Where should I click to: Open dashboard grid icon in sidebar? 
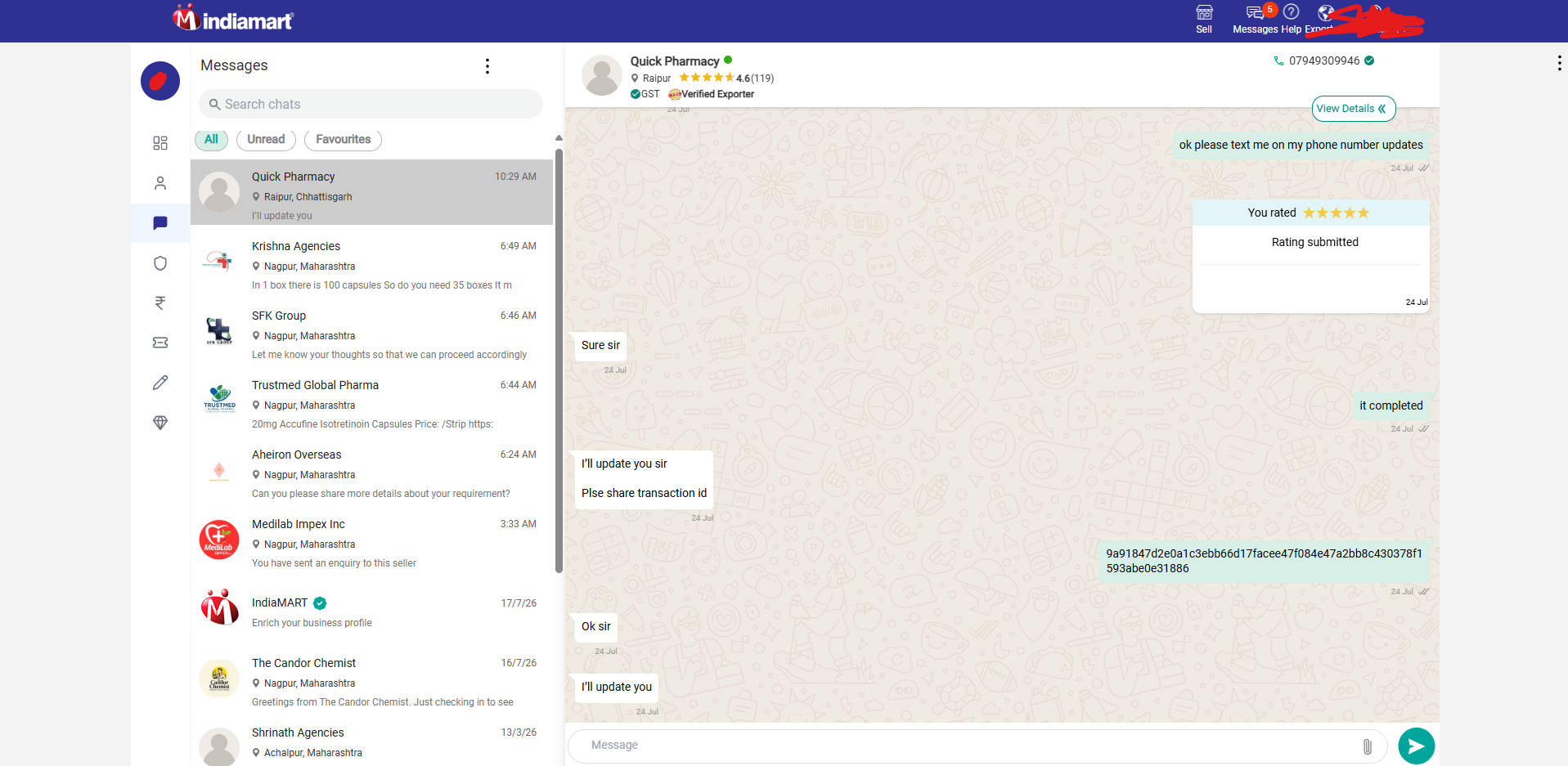point(160,143)
